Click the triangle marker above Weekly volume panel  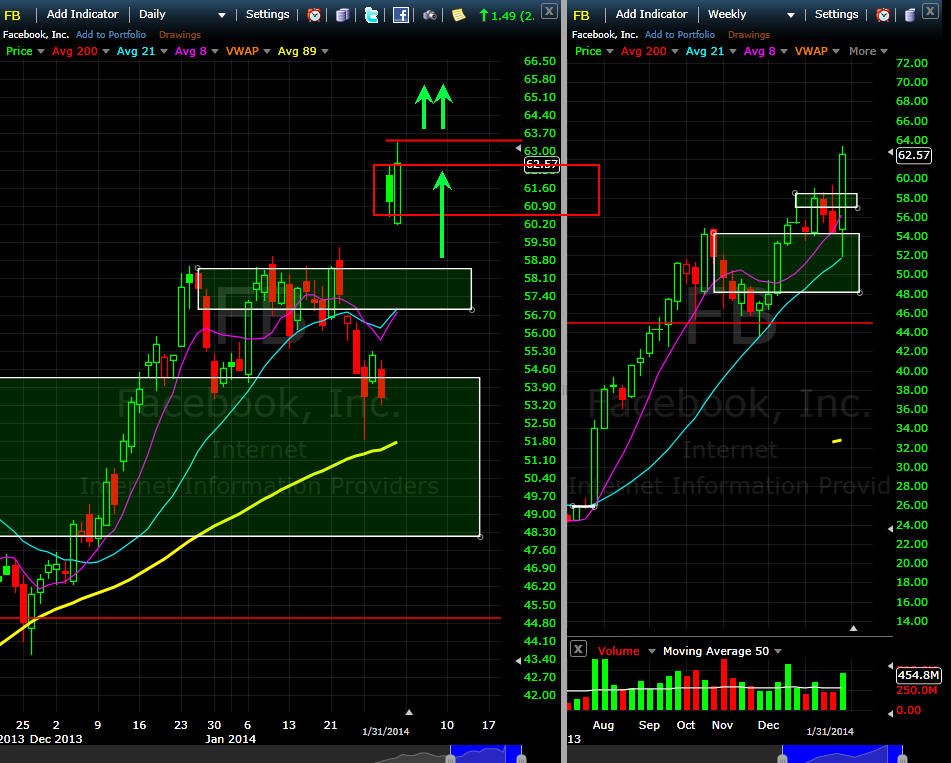coord(853,628)
